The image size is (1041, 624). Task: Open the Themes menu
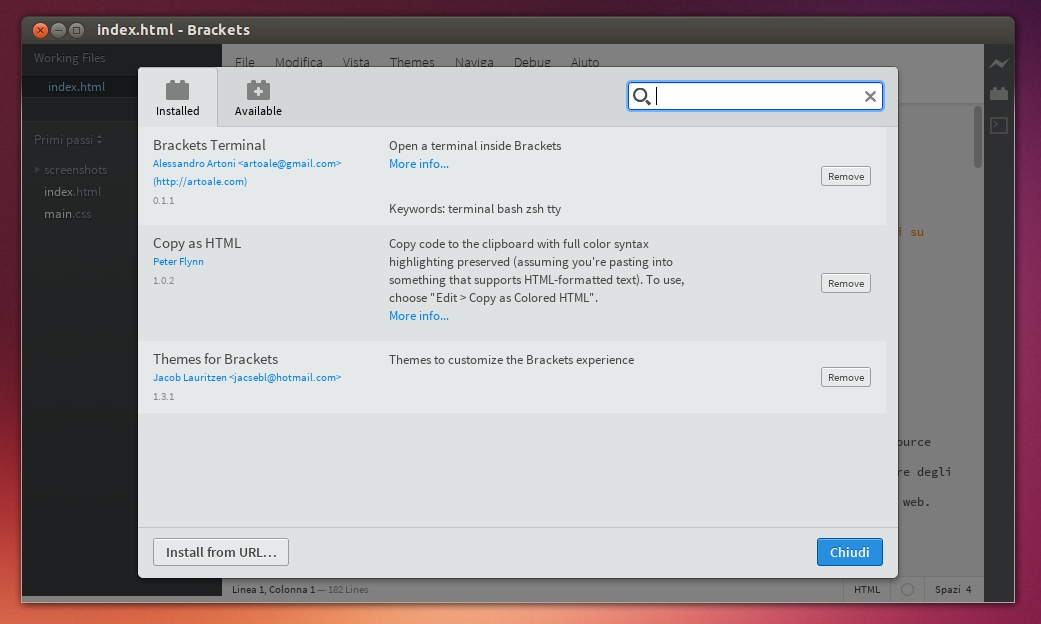coord(412,62)
